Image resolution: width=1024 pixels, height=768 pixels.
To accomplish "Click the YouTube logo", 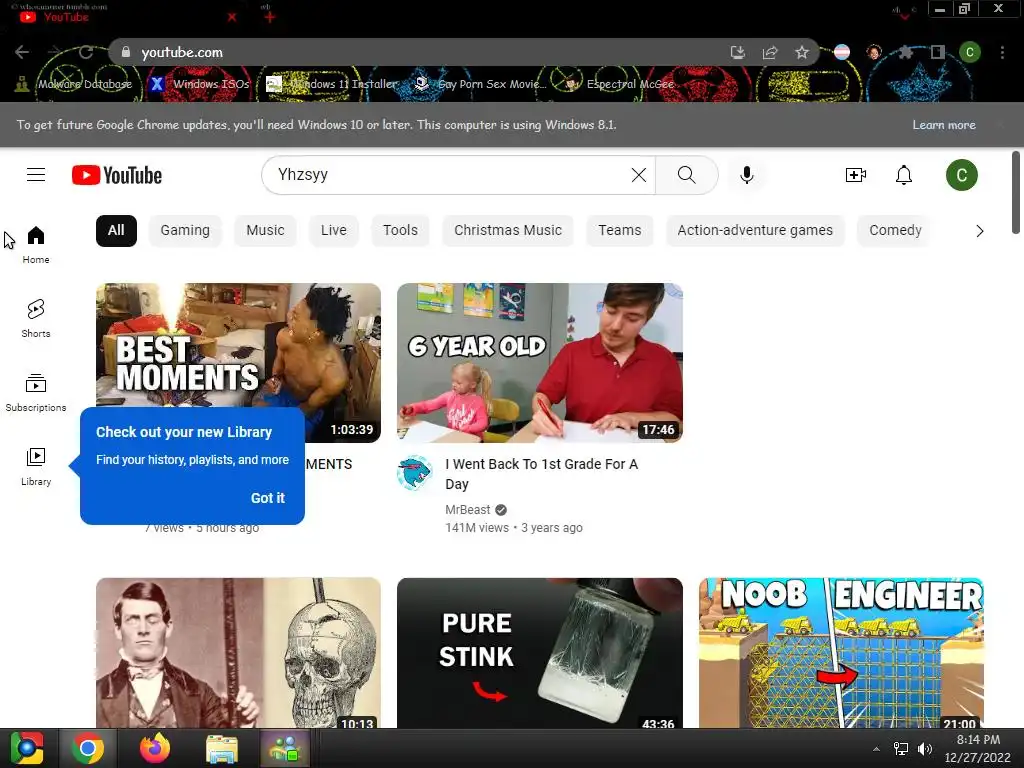I will coord(117,175).
